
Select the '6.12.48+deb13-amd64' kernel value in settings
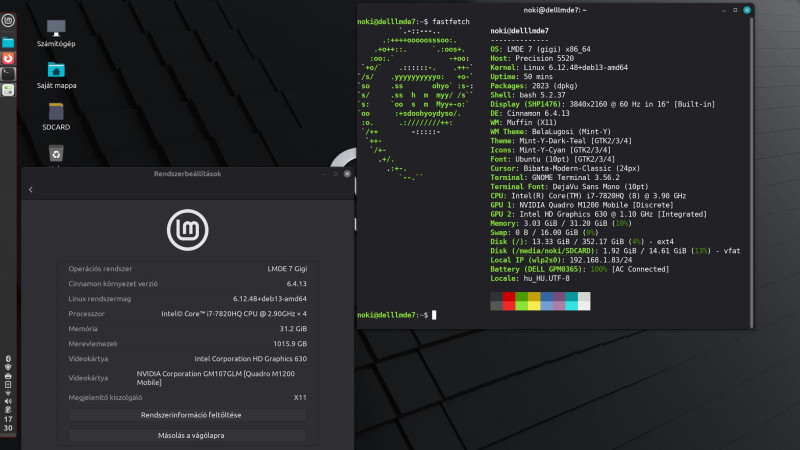pyautogui.click(x=270, y=299)
